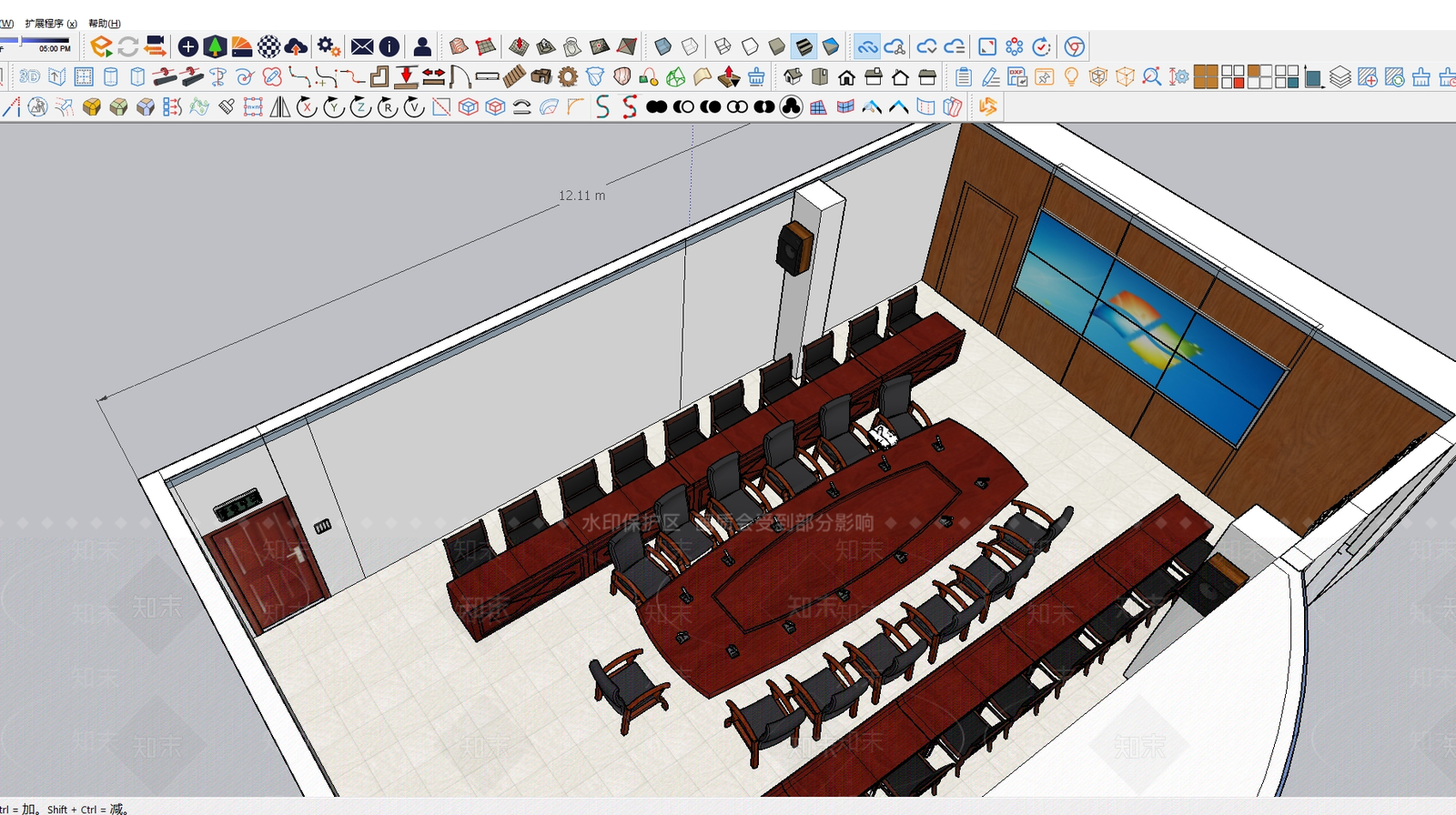Open the 帮助(H) menu

point(105,24)
